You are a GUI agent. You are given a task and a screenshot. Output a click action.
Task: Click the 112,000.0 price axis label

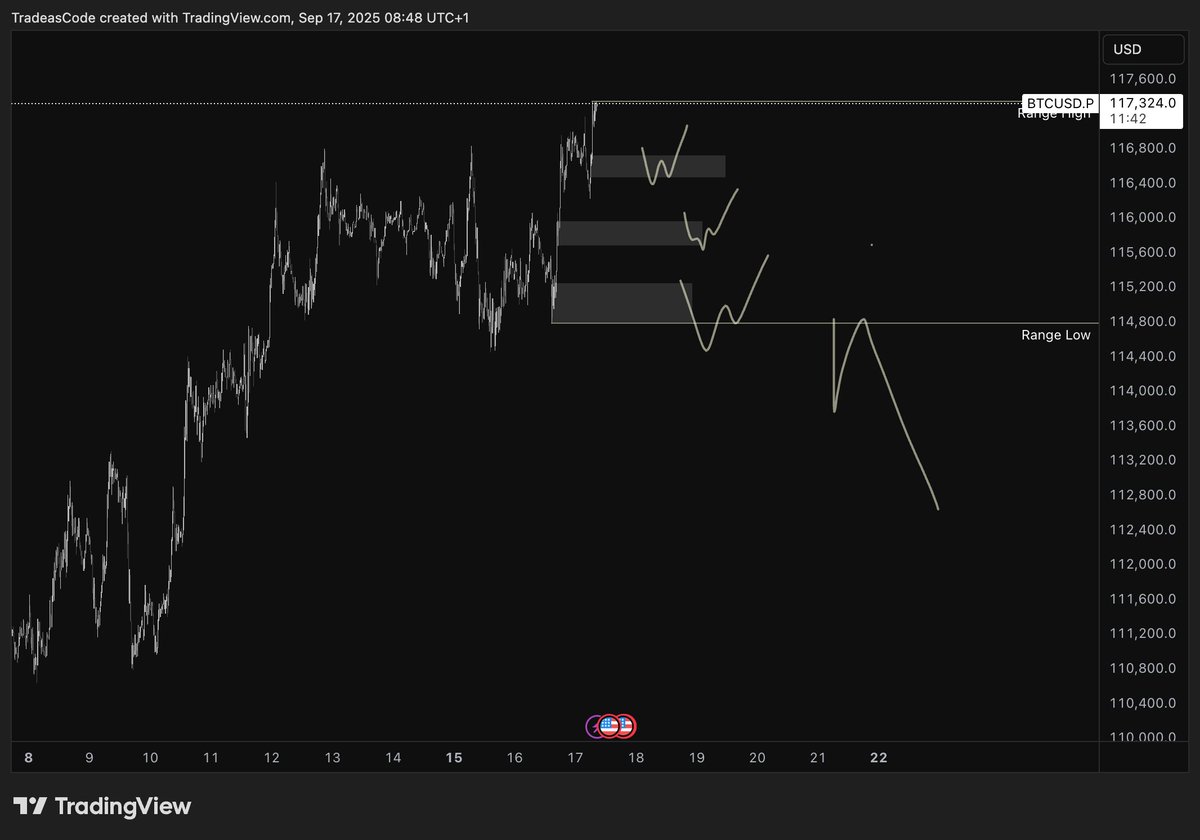tap(1142, 564)
